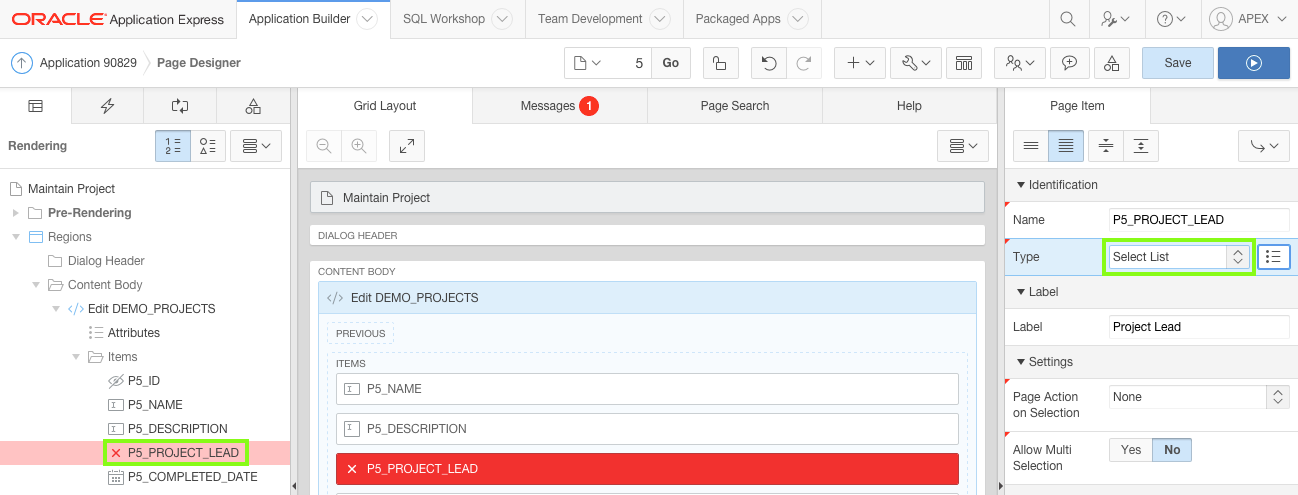Open the Messages tab
This screenshot has width=1298, height=495.
[x=559, y=106]
